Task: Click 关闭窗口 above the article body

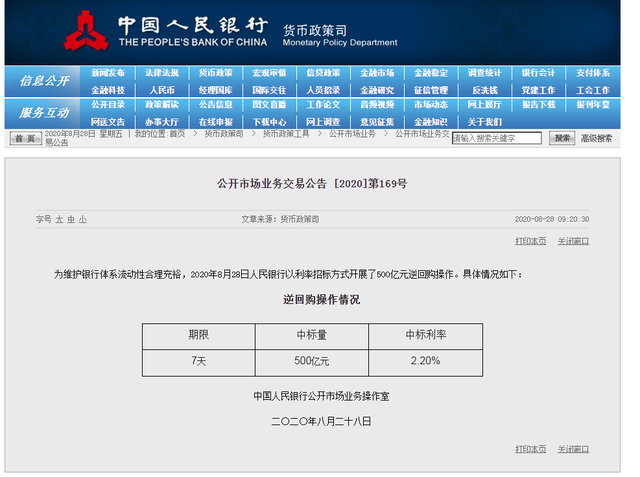Action: (573, 241)
